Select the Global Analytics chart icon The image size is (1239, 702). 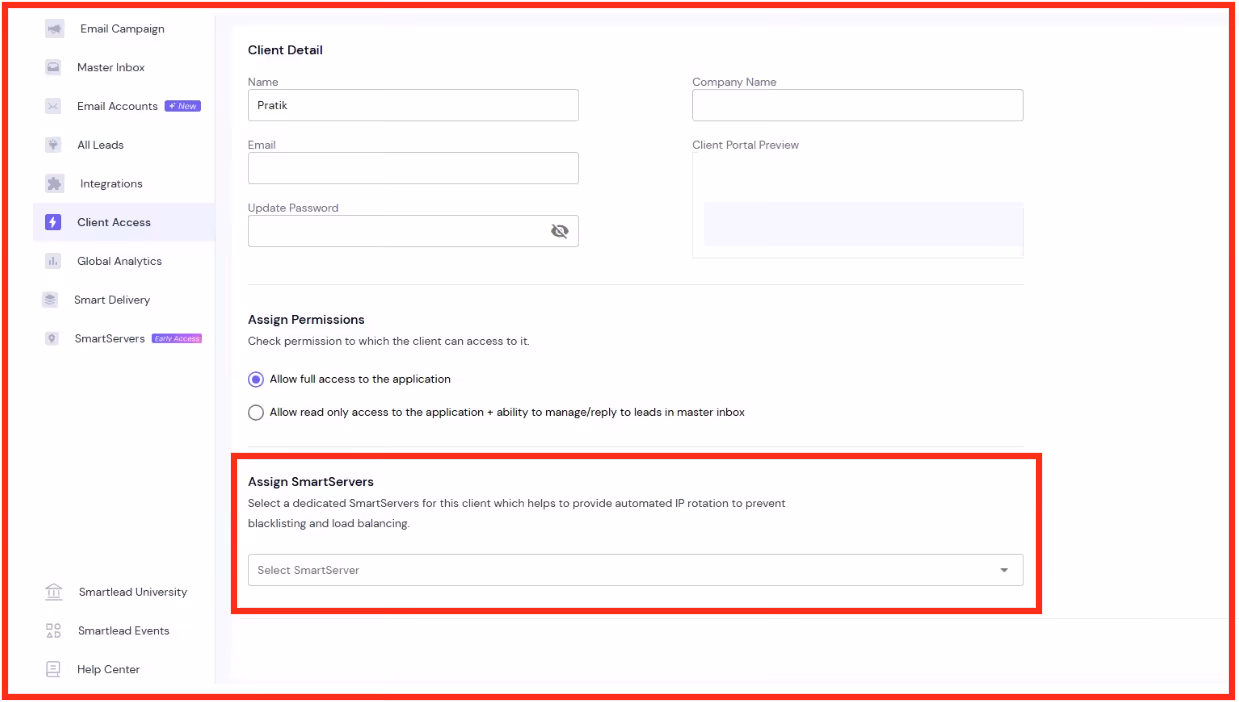pos(53,261)
